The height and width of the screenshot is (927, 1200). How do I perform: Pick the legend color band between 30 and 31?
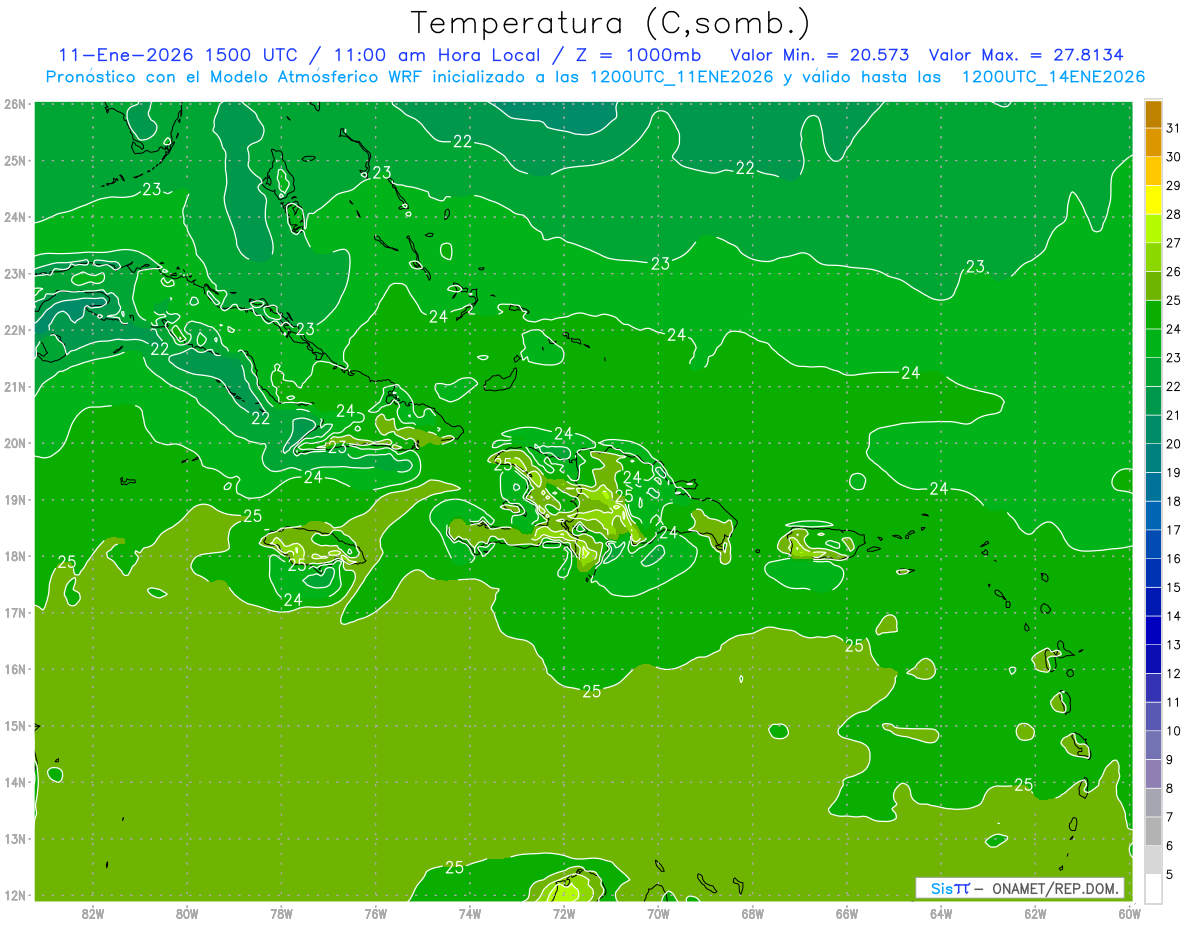tap(1153, 142)
